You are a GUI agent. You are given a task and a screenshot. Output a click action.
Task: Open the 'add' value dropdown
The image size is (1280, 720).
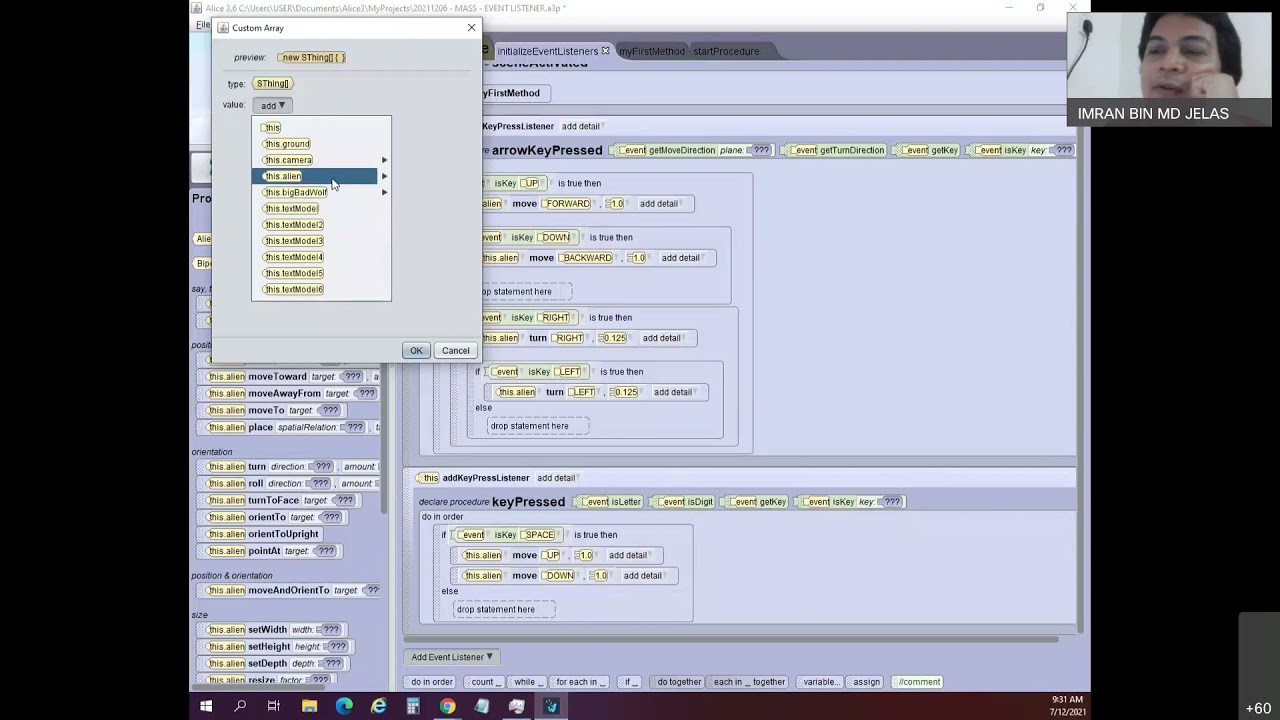[x=272, y=105]
